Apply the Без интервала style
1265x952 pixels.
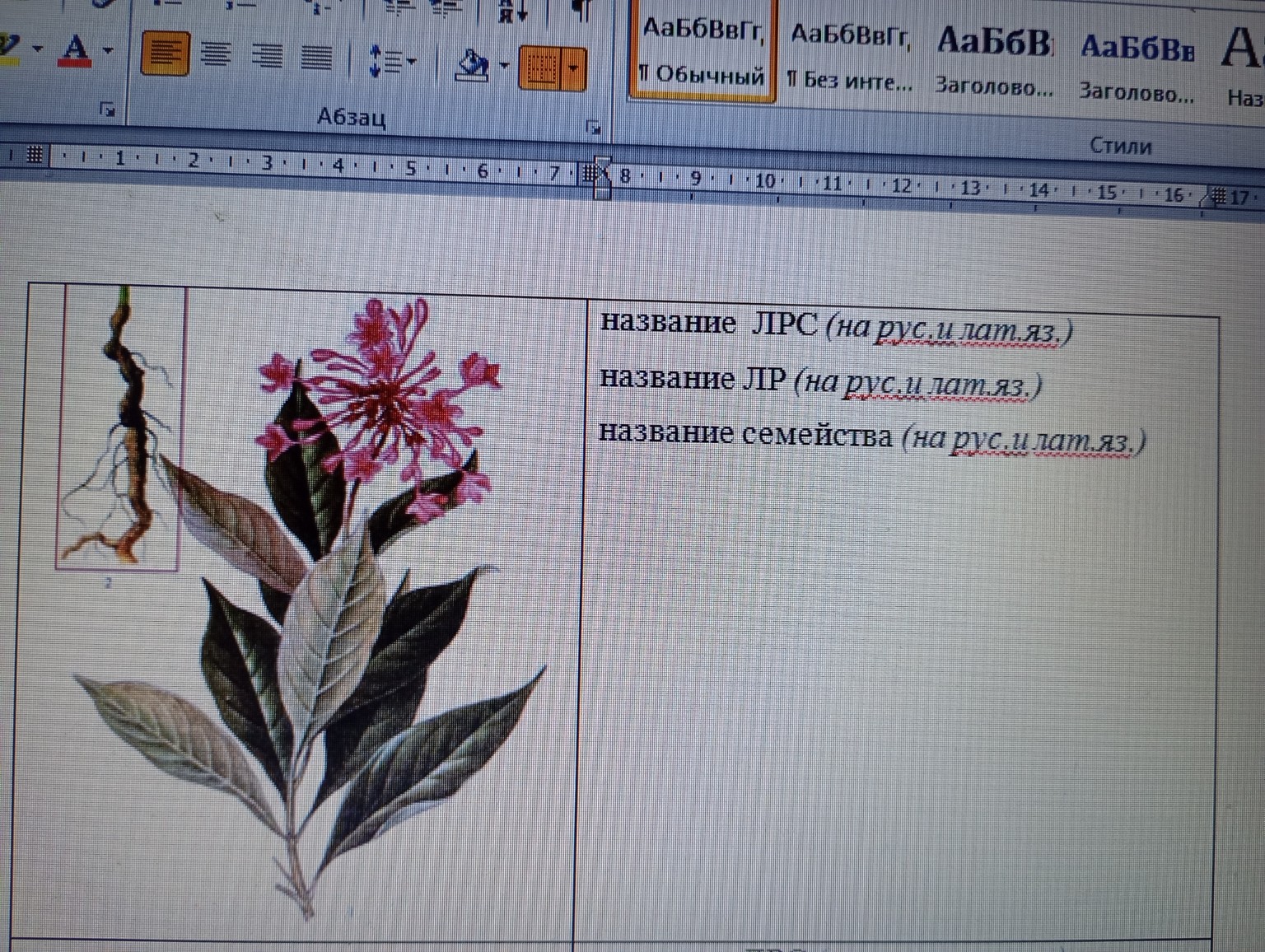[850, 56]
